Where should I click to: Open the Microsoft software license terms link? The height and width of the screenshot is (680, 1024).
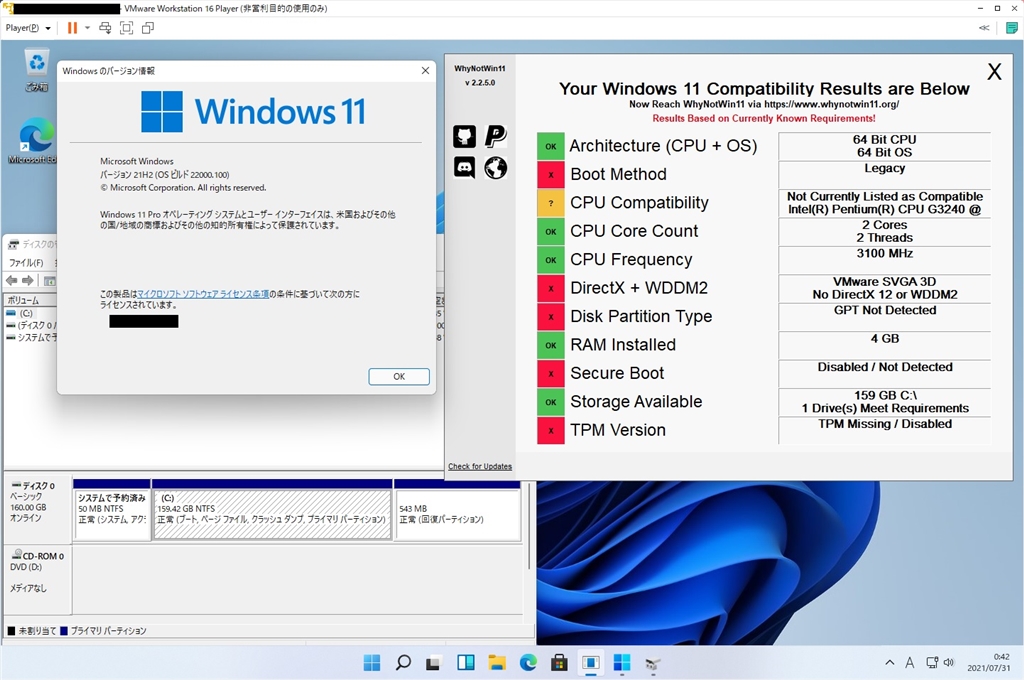point(203,294)
